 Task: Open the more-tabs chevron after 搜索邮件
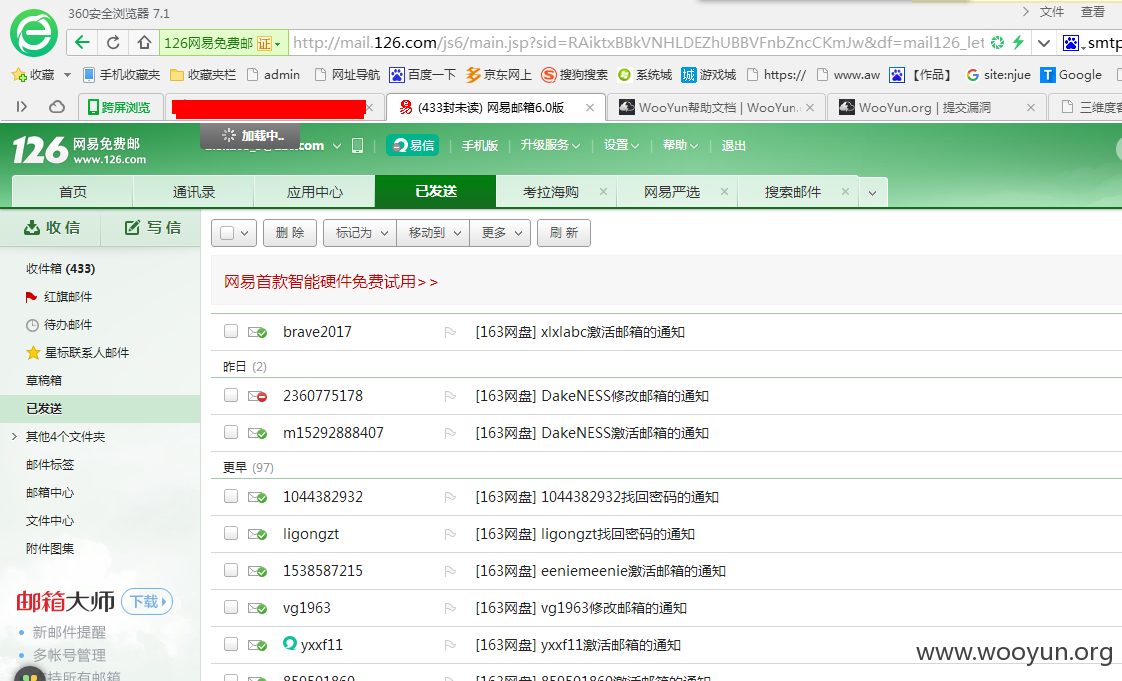pyautogui.click(x=872, y=192)
